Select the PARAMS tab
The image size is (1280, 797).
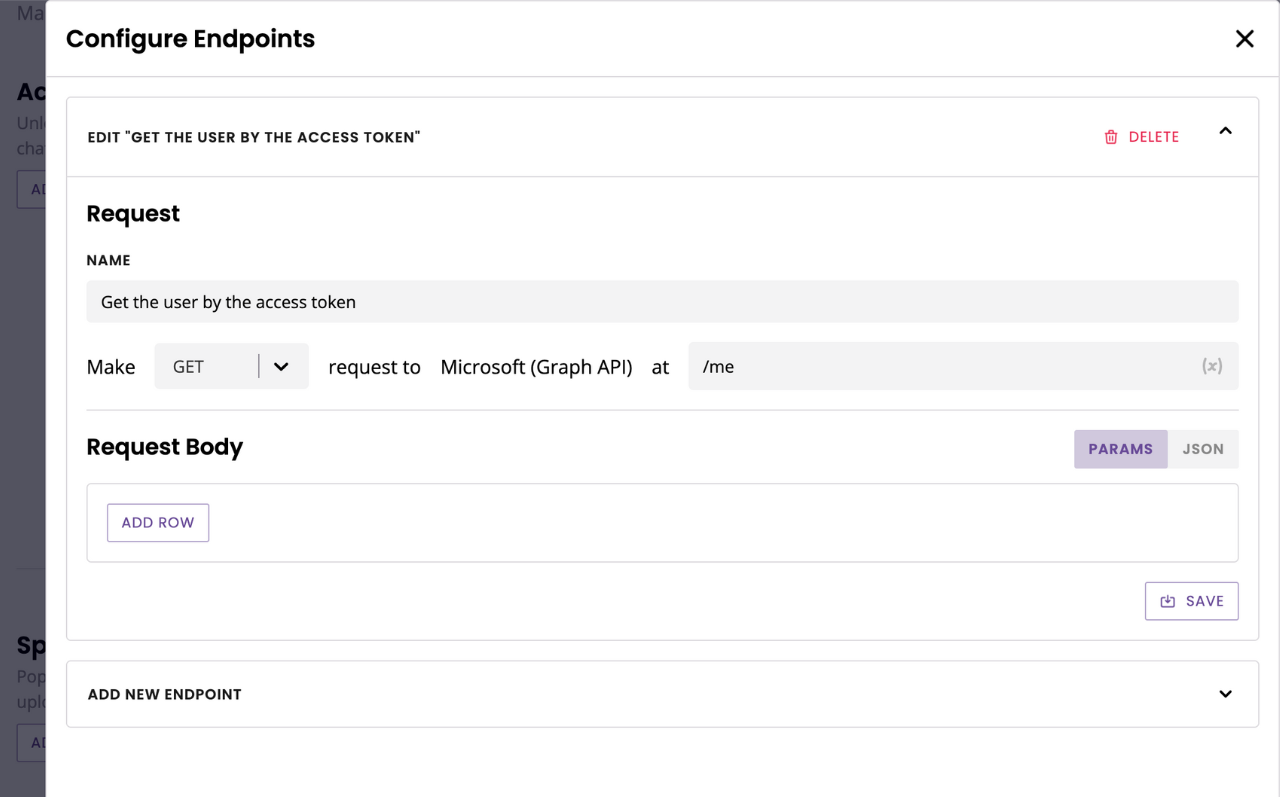point(1120,449)
